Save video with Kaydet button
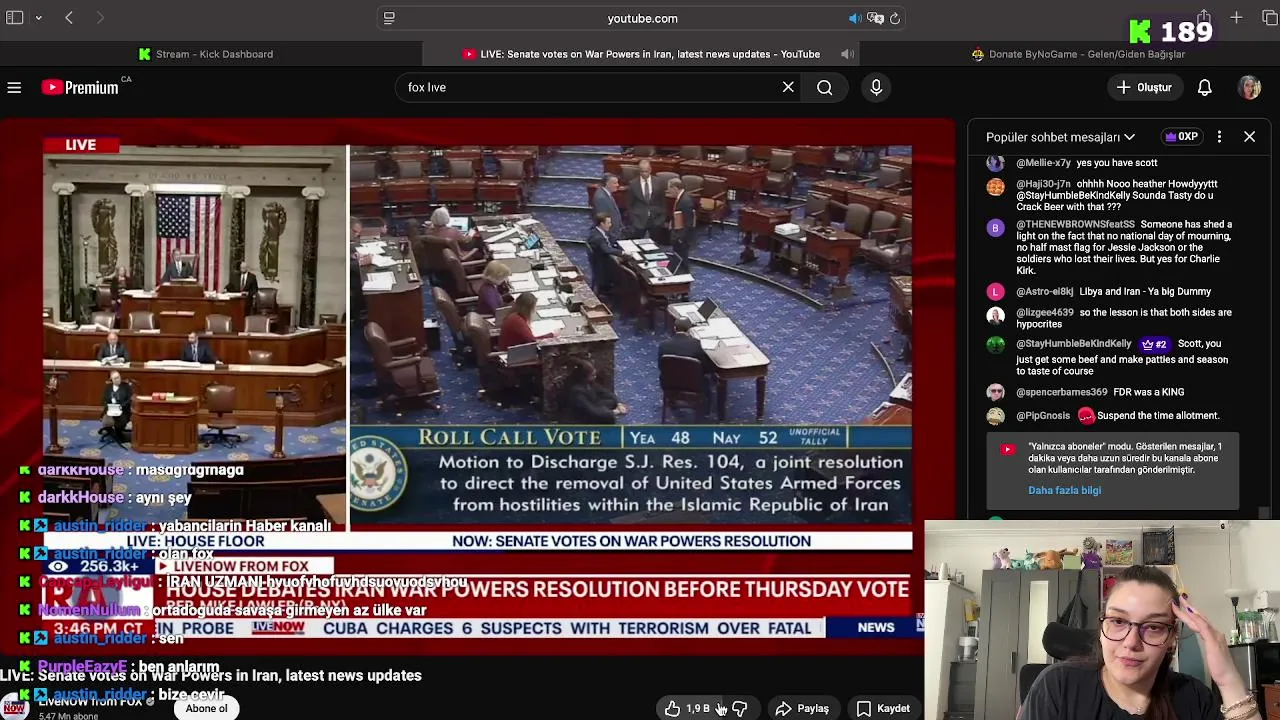This screenshot has width=1280, height=720. tap(883, 708)
